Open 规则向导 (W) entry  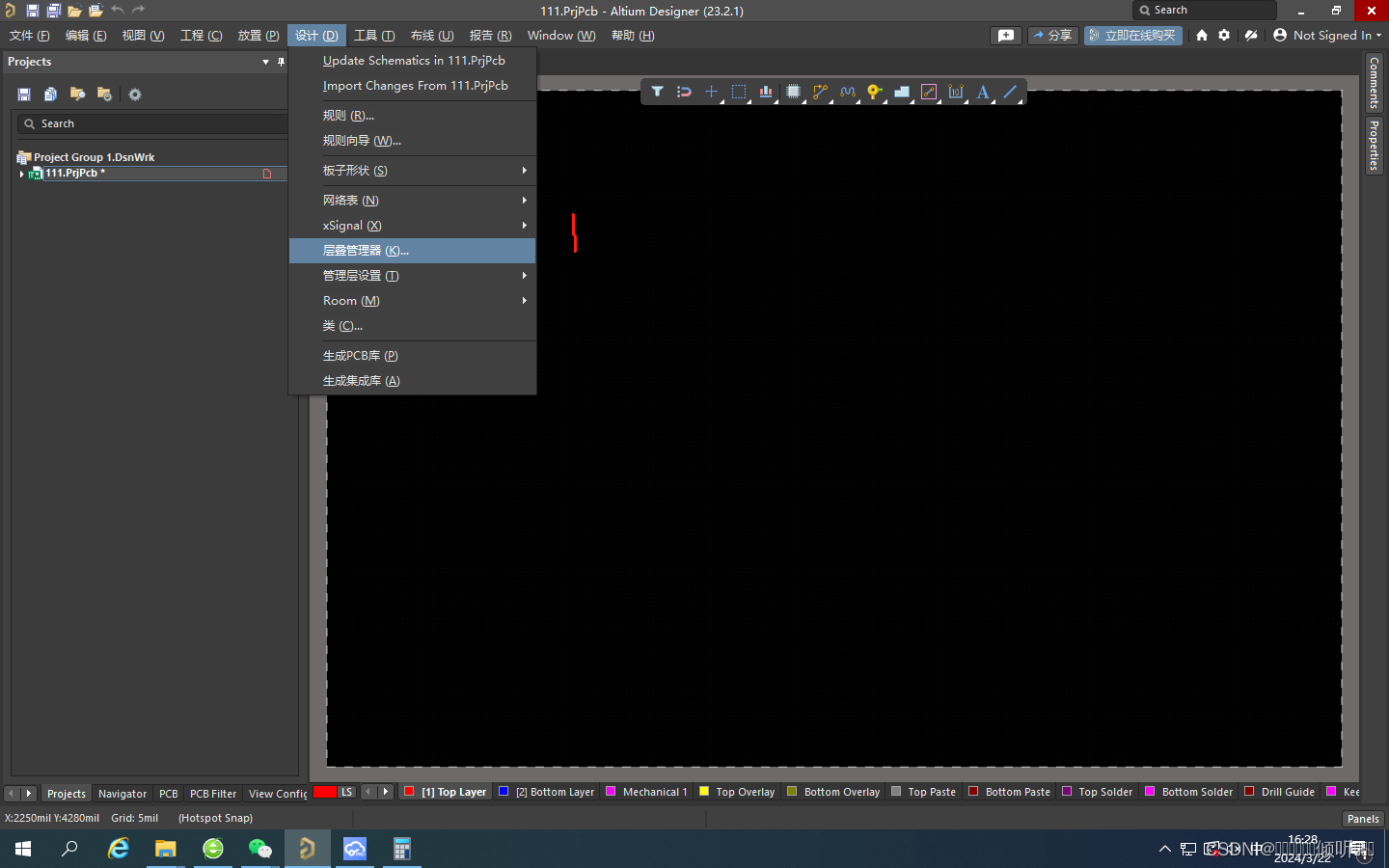coord(413,141)
